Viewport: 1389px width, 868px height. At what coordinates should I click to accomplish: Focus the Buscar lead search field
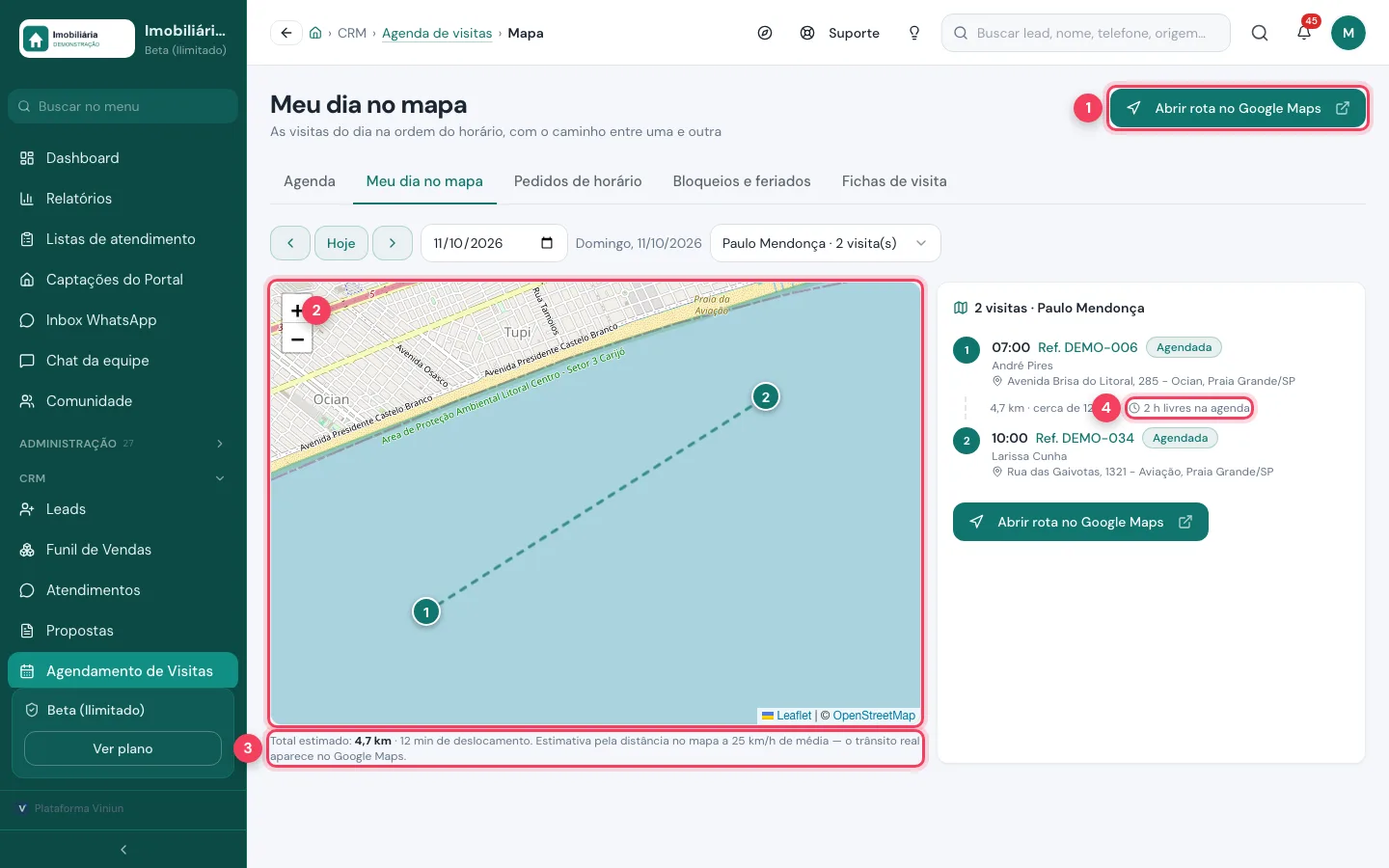[x=1086, y=33]
